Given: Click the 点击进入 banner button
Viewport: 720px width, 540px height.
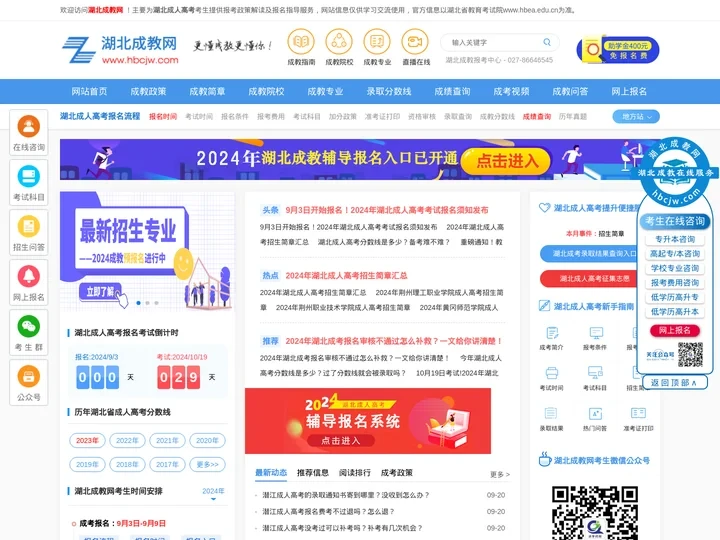Looking at the screenshot, I should click(x=506, y=161).
